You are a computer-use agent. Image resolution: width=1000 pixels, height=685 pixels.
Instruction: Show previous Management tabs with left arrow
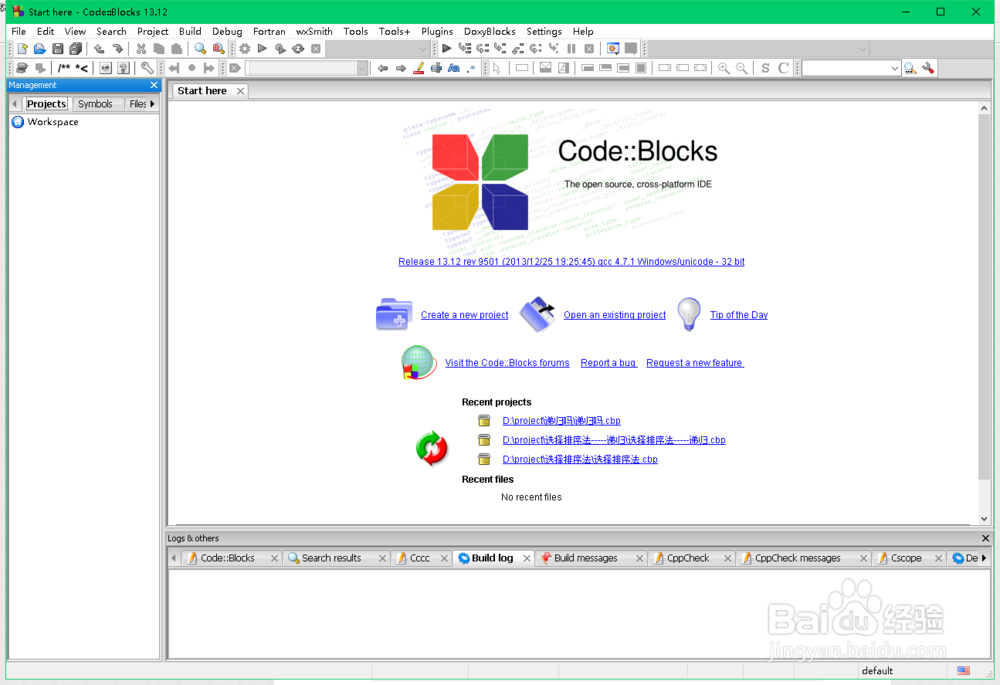(15, 103)
